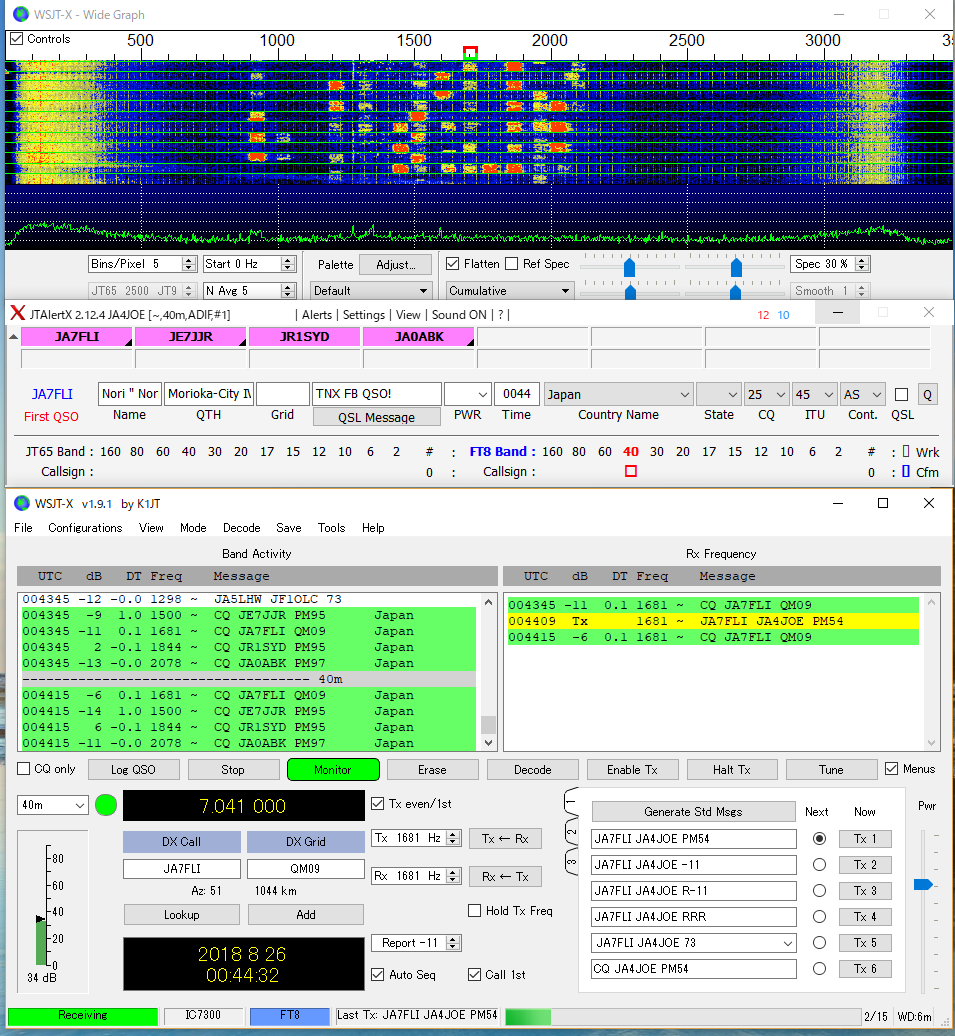955x1036 pixels.
Task: Select the Next radio for Tx 6
Action: pos(820,969)
